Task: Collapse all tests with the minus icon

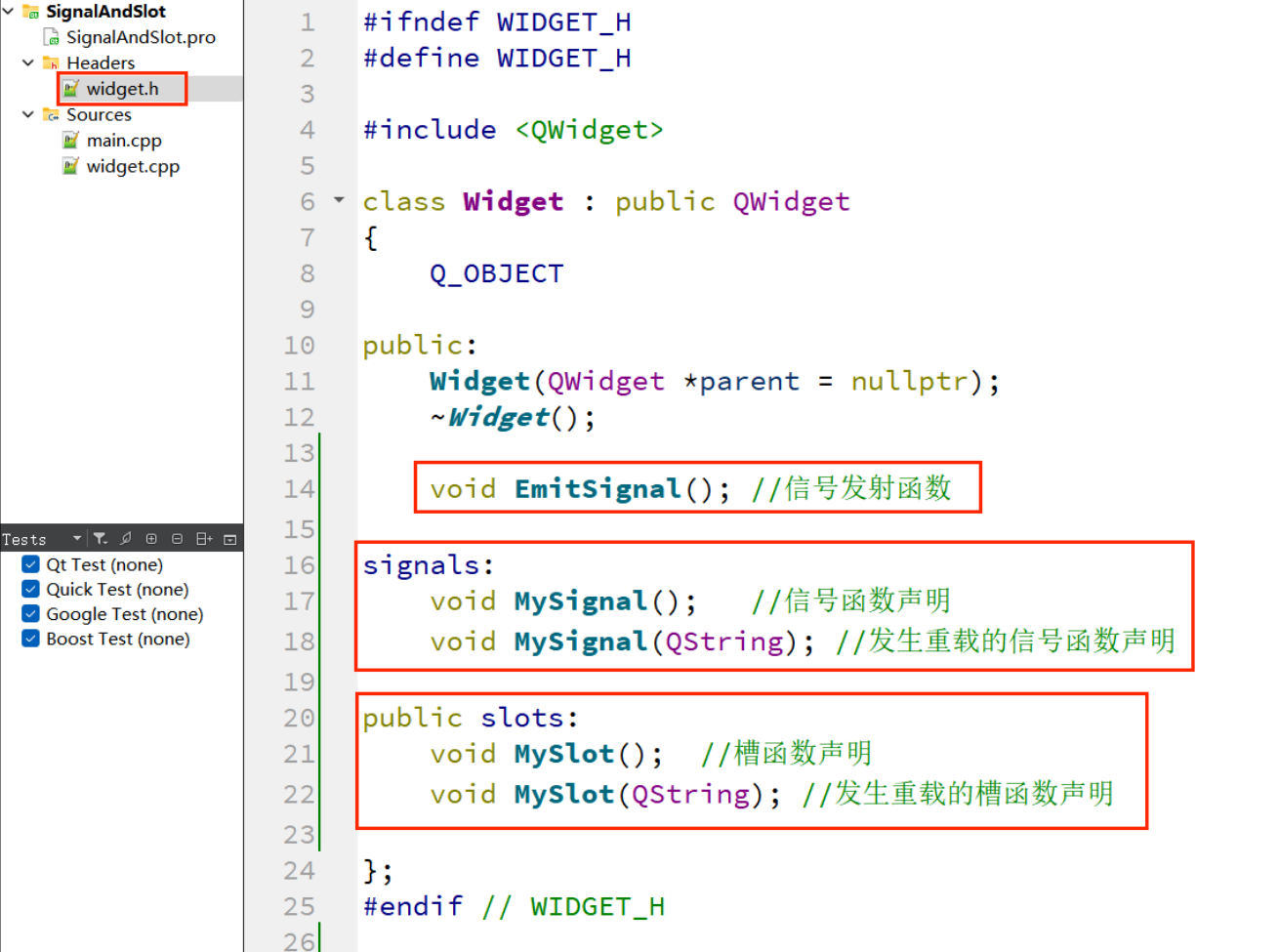Action: pyautogui.click(x=177, y=539)
